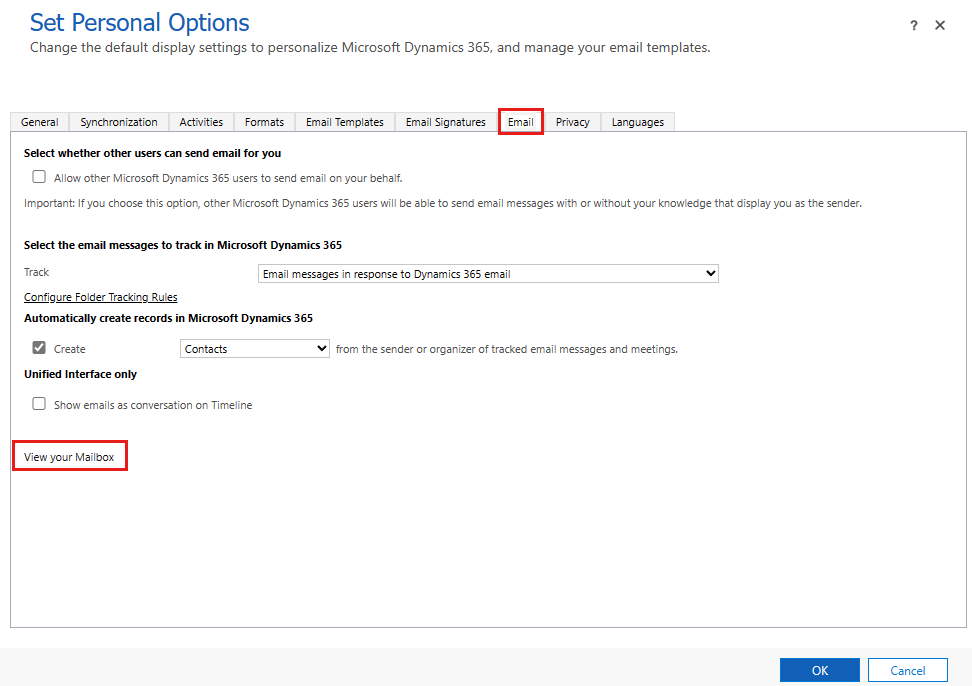Switch to Email Signatures tab

click(x=446, y=122)
